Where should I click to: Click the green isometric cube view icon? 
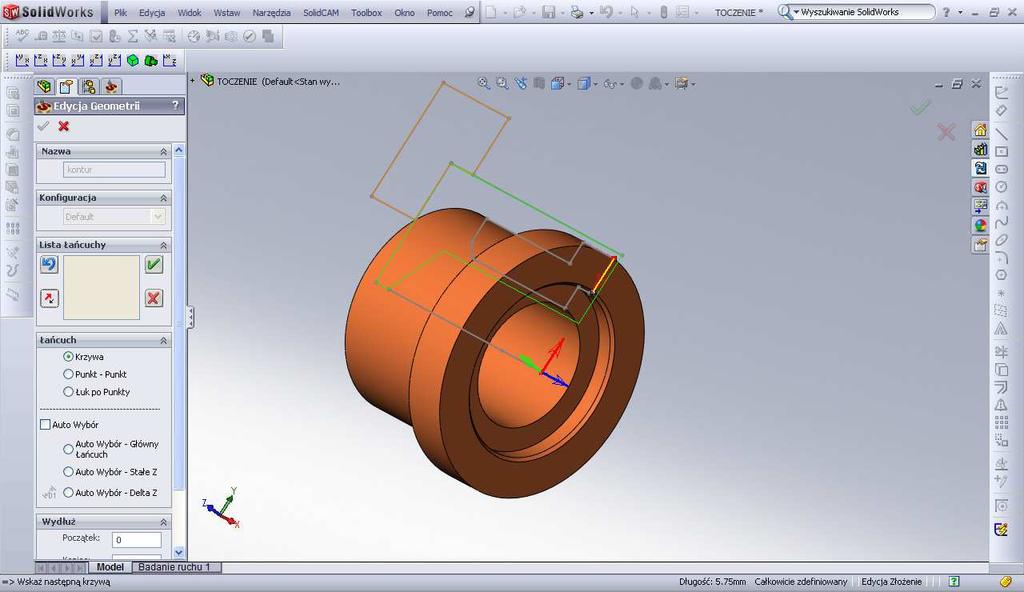click(133, 61)
